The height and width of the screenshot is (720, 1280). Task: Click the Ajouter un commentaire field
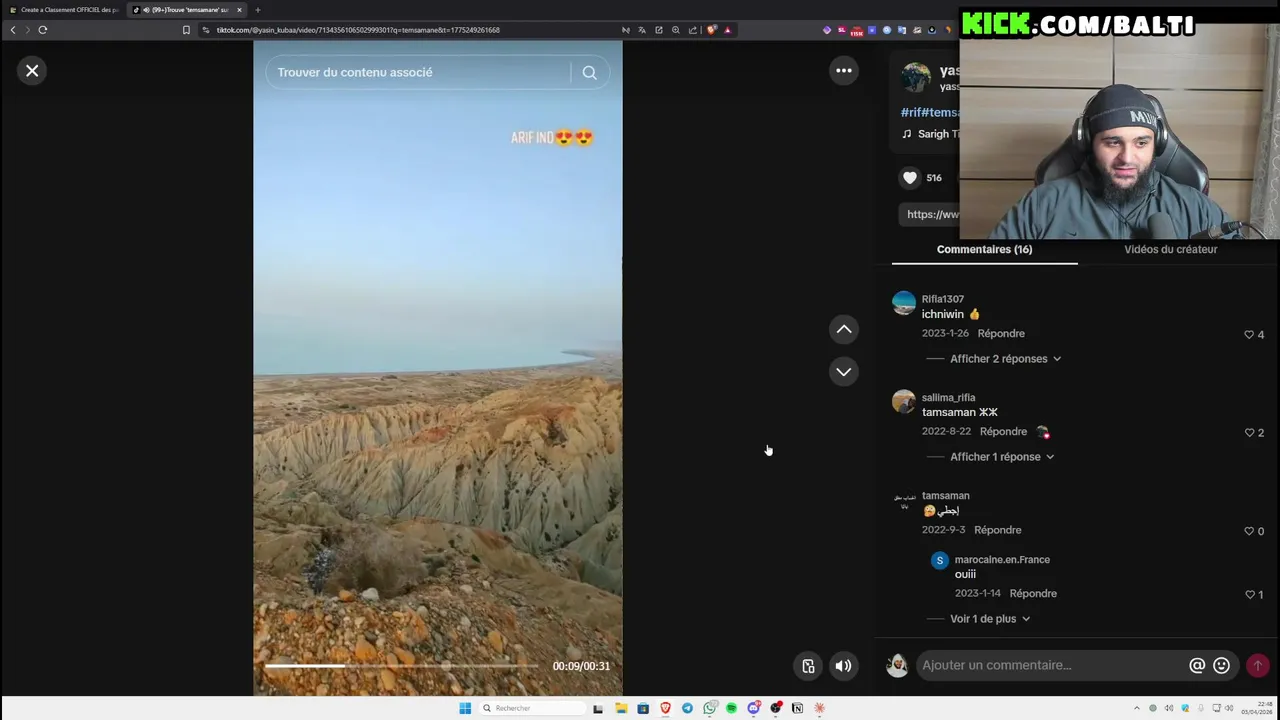click(x=1050, y=665)
